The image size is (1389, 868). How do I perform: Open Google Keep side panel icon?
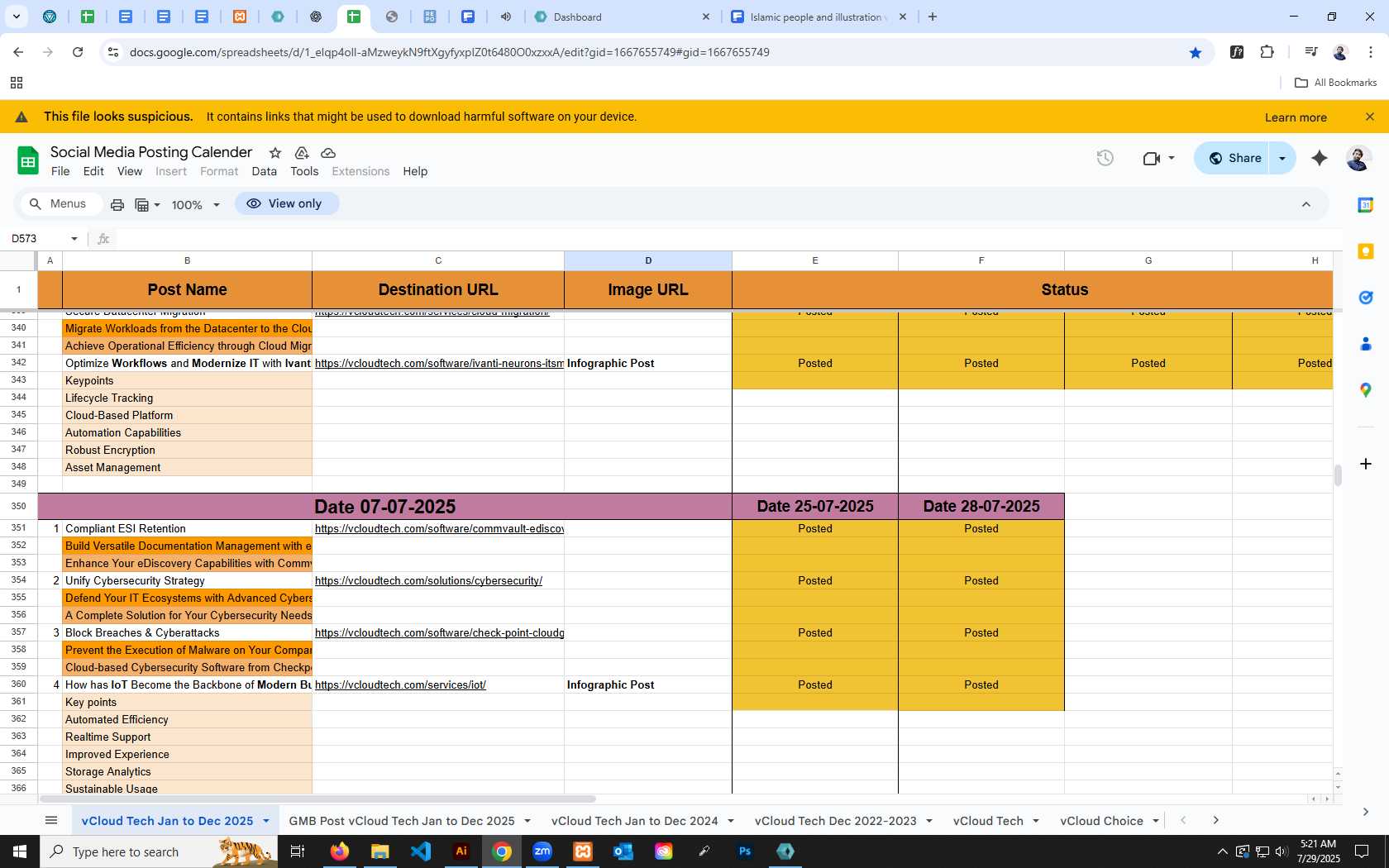(x=1366, y=250)
